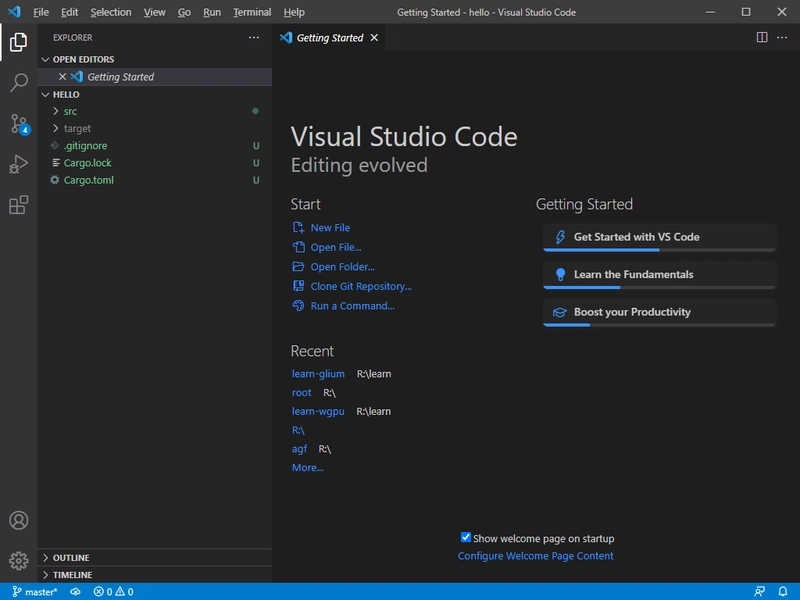Open the Terminal menu
The width and height of the screenshot is (800, 600).
pyautogui.click(x=252, y=12)
